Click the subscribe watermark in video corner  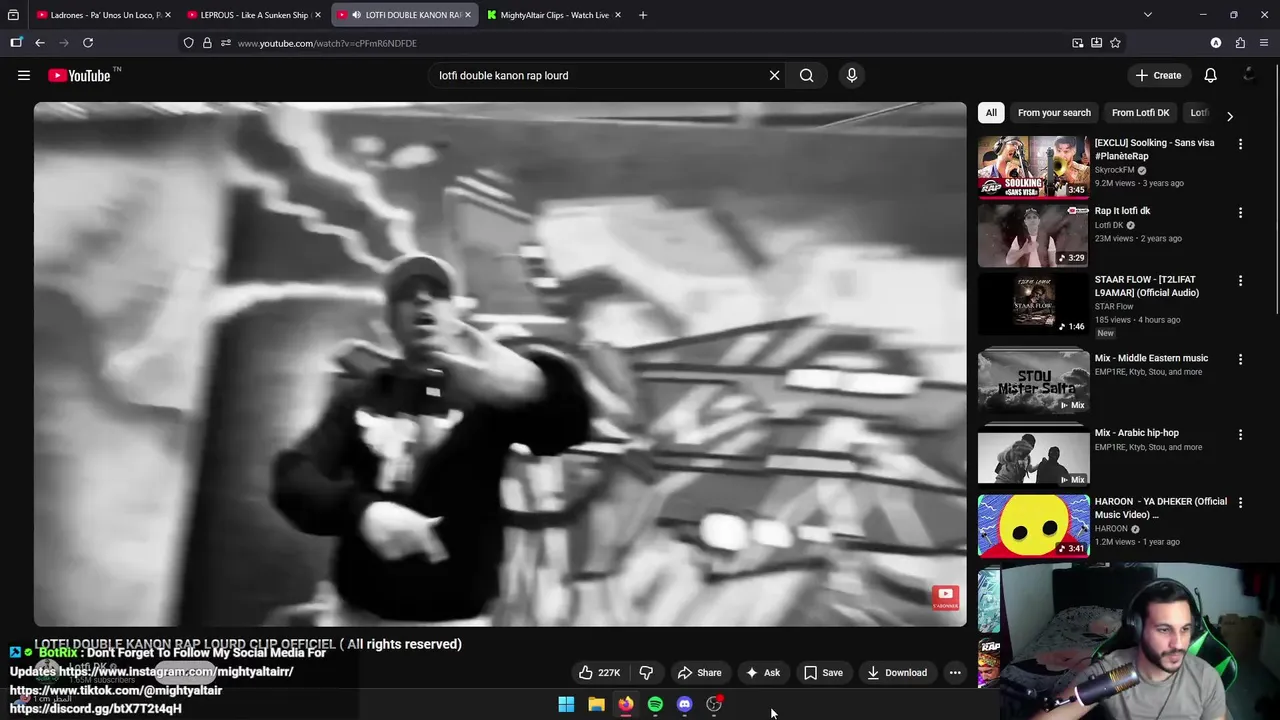(945, 598)
